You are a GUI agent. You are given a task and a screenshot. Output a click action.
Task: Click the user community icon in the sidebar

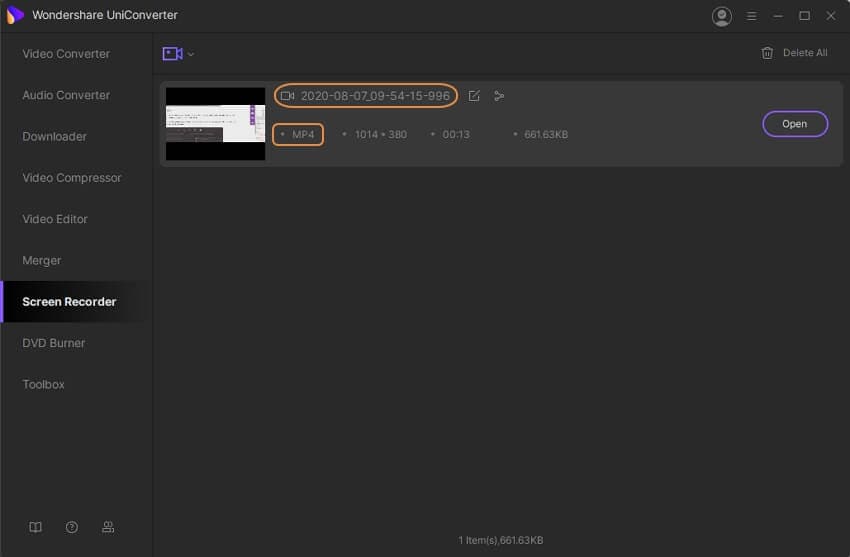(x=108, y=527)
